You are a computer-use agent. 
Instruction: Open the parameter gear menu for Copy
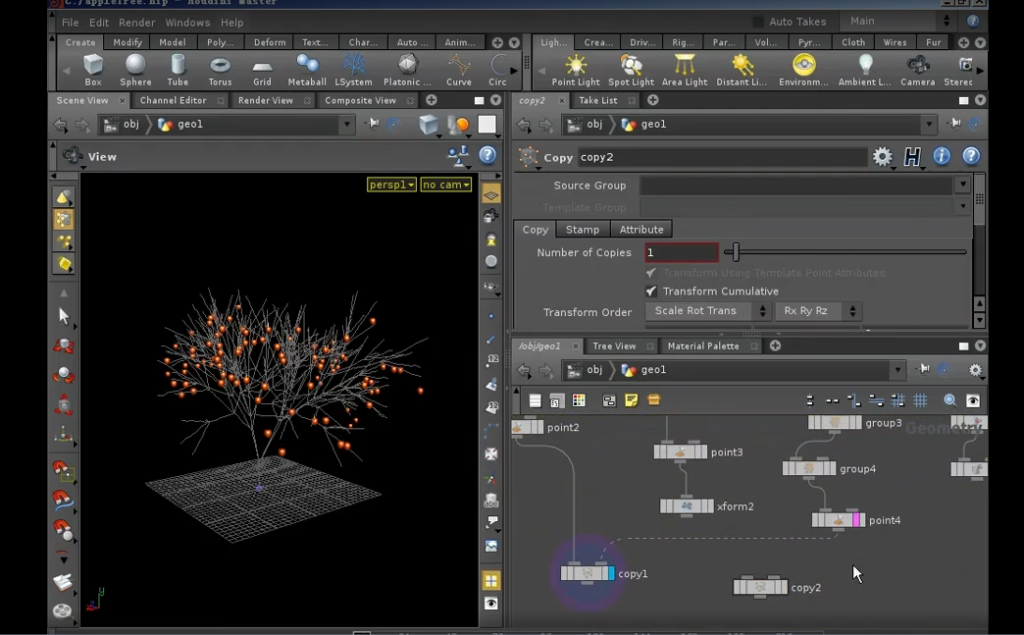pos(882,157)
